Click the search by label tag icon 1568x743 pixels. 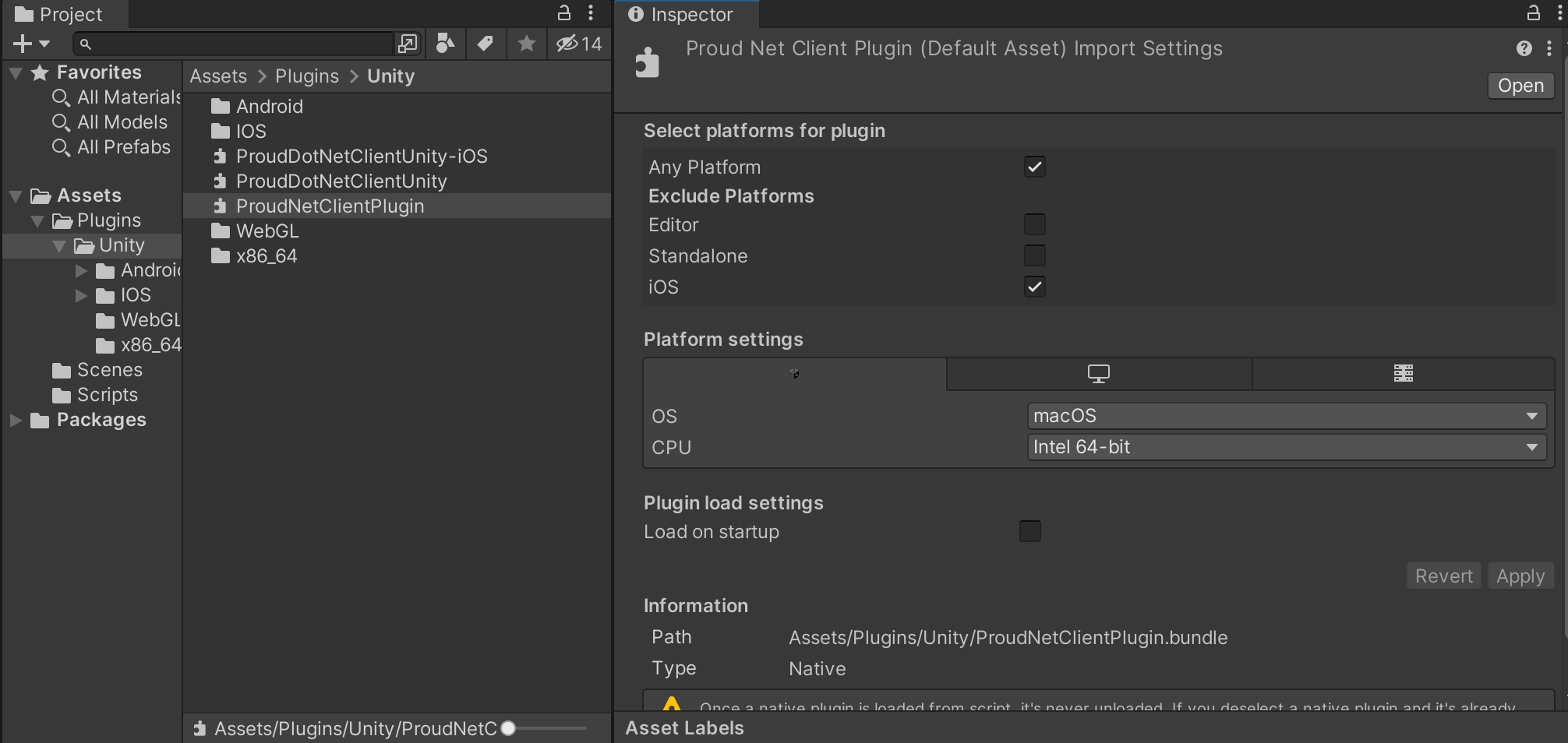[x=486, y=44]
